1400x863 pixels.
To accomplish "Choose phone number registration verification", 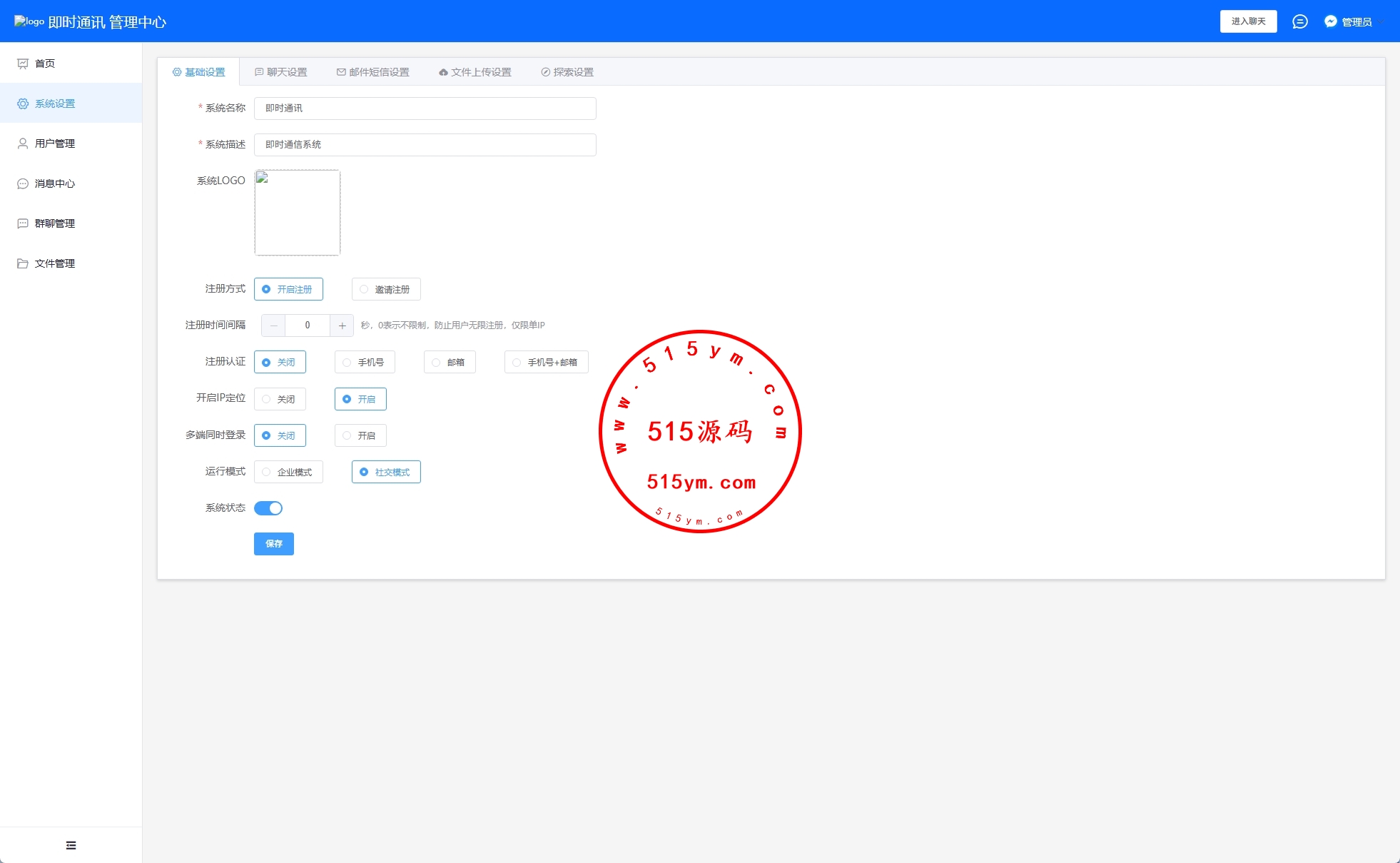I will (364, 362).
